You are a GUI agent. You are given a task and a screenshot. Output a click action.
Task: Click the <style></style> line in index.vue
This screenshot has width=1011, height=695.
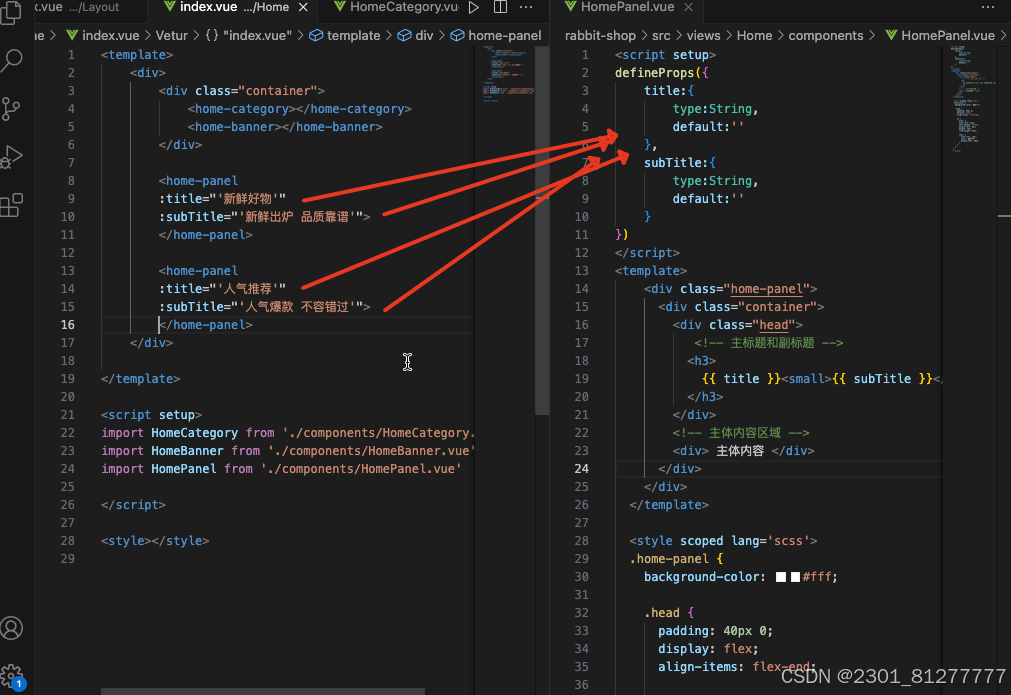(155, 541)
